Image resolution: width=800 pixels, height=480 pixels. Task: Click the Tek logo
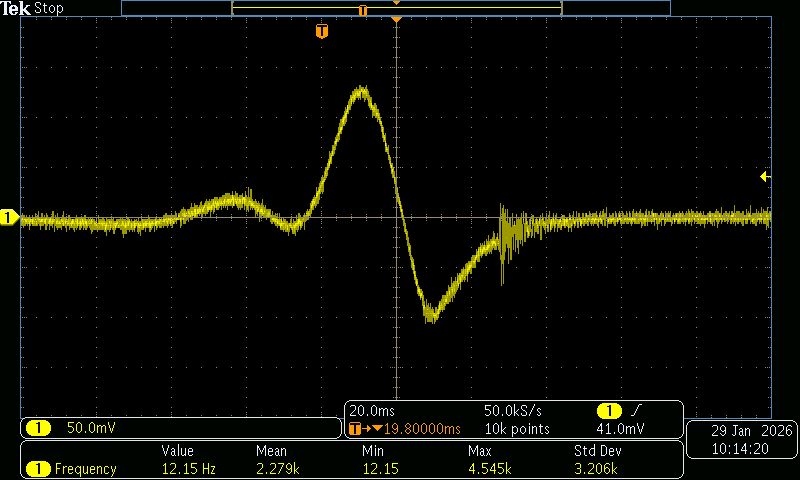point(16,8)
